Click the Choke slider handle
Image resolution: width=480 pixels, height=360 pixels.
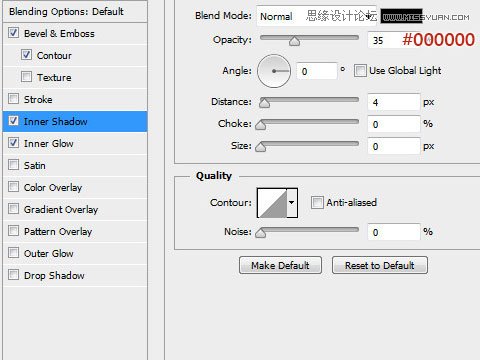coord(260,125)
